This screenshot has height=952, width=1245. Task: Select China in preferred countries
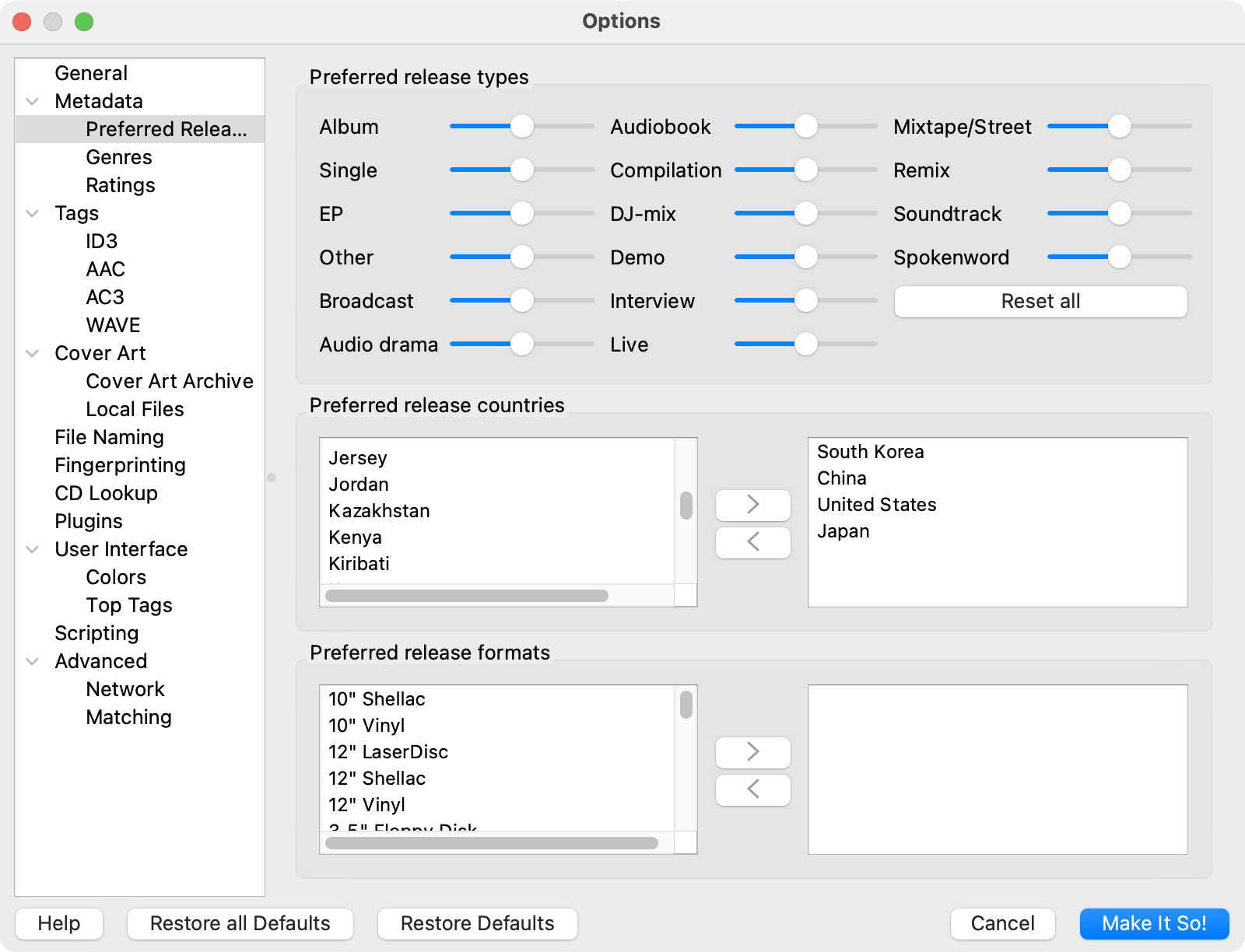coord(998,478)
